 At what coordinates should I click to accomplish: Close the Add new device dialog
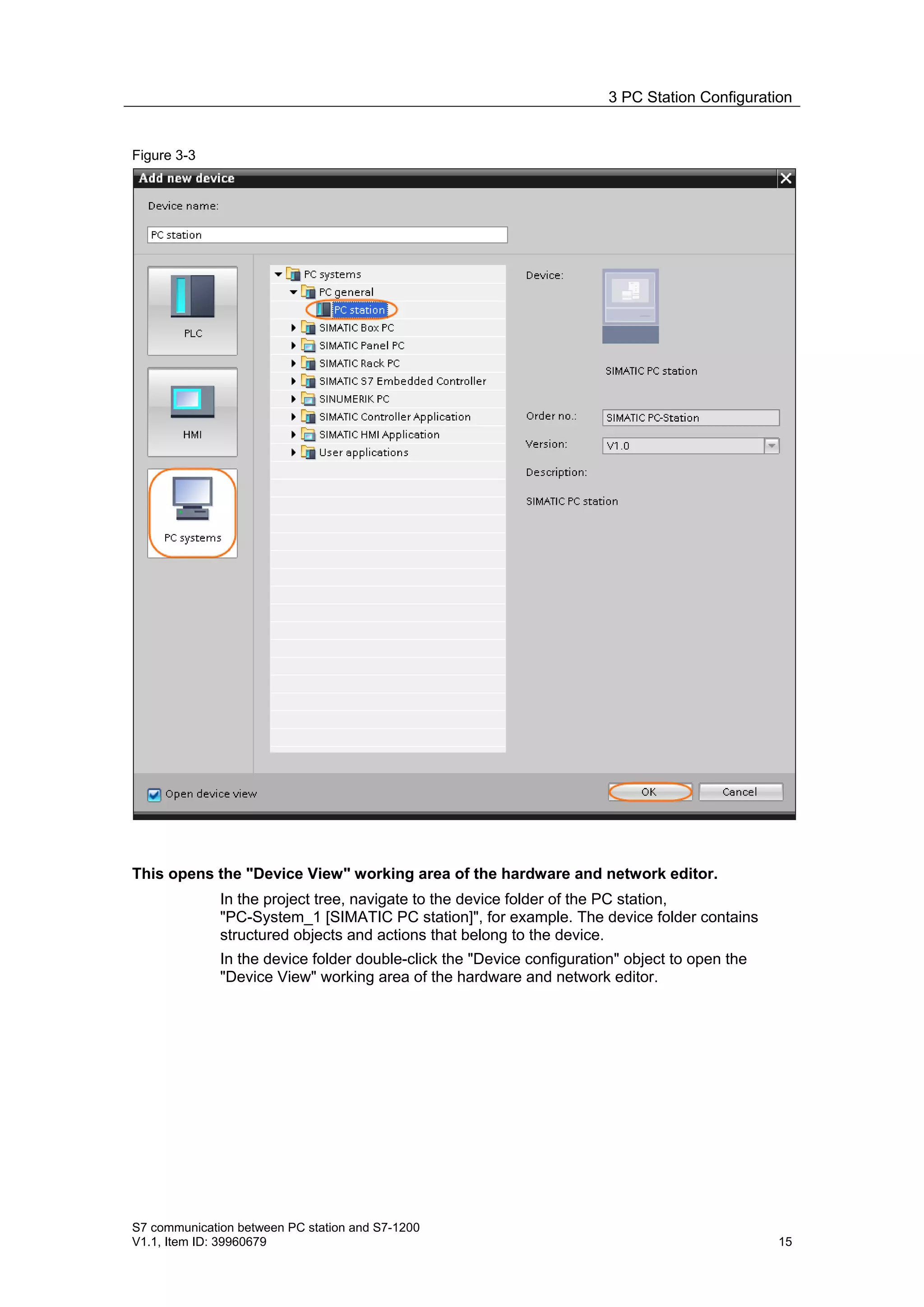[x=786, y=178]
